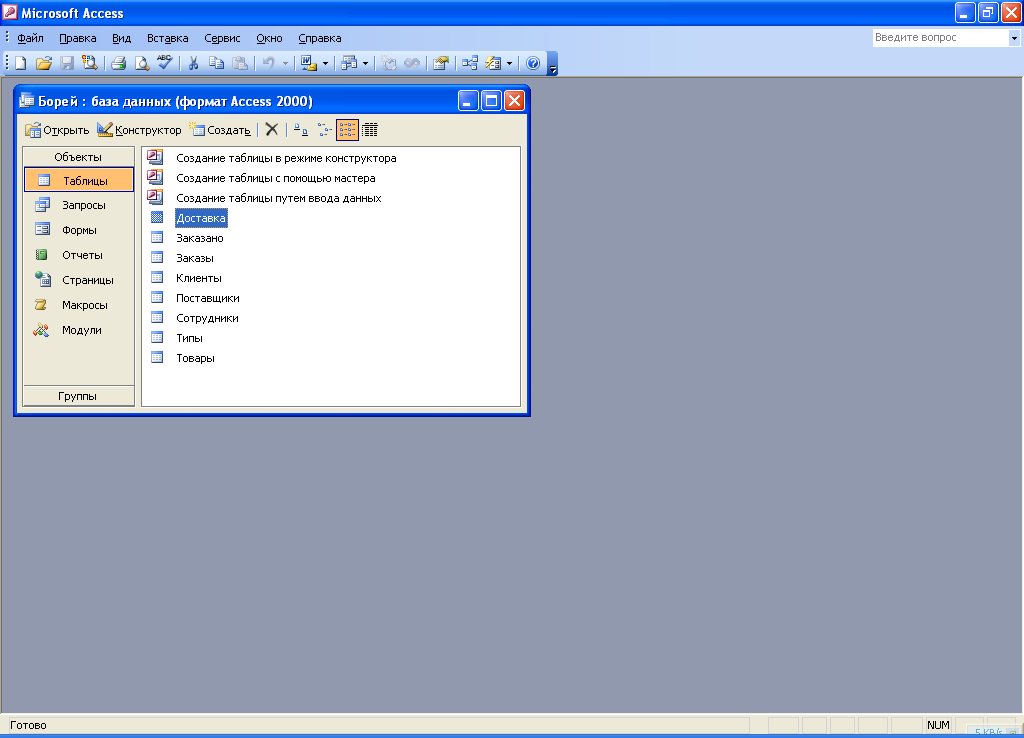Click the Открыть button
The height and width of the screenshot is (738, 1024).
(57, 130)
